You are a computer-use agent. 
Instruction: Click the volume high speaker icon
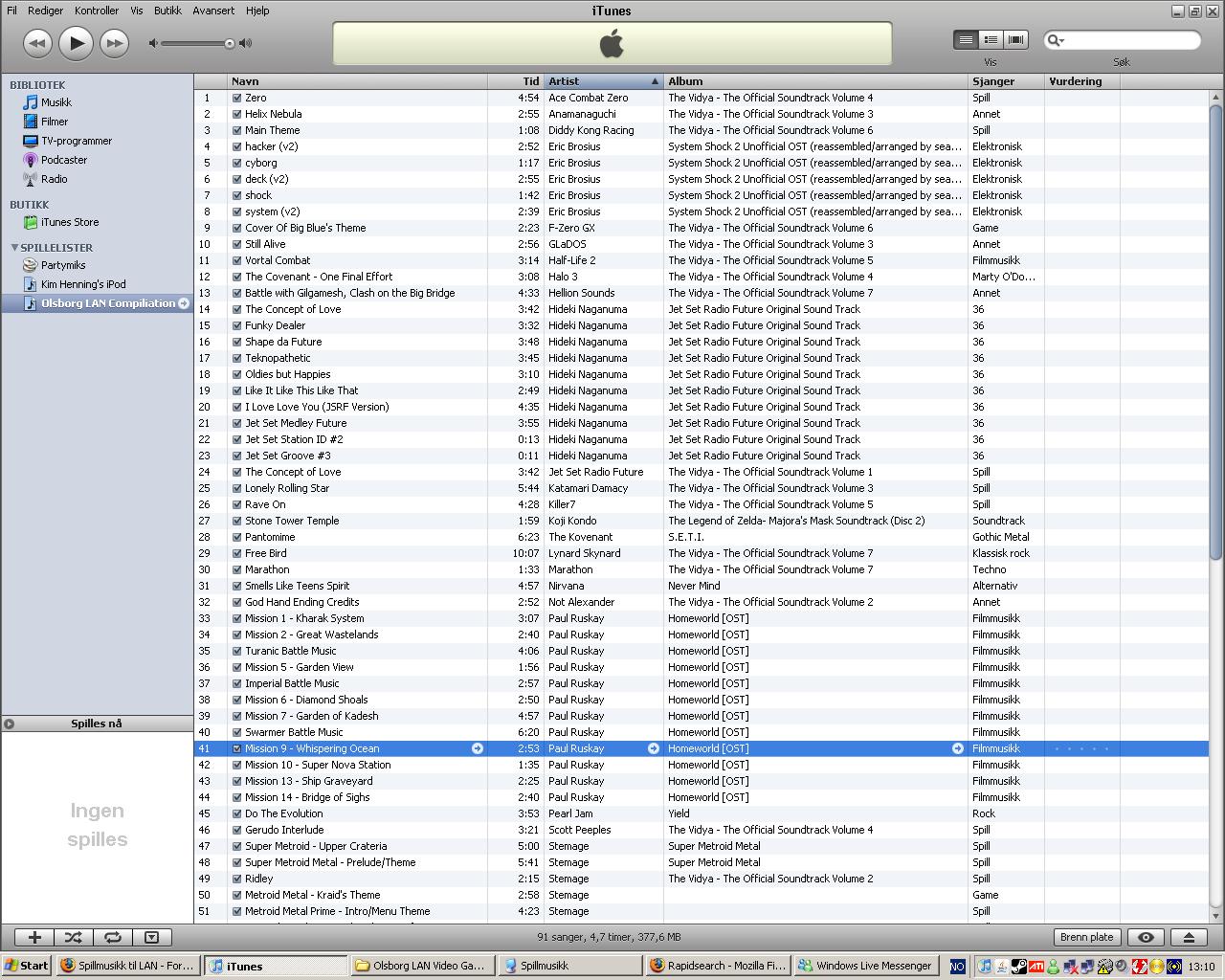tap(246, 43)
